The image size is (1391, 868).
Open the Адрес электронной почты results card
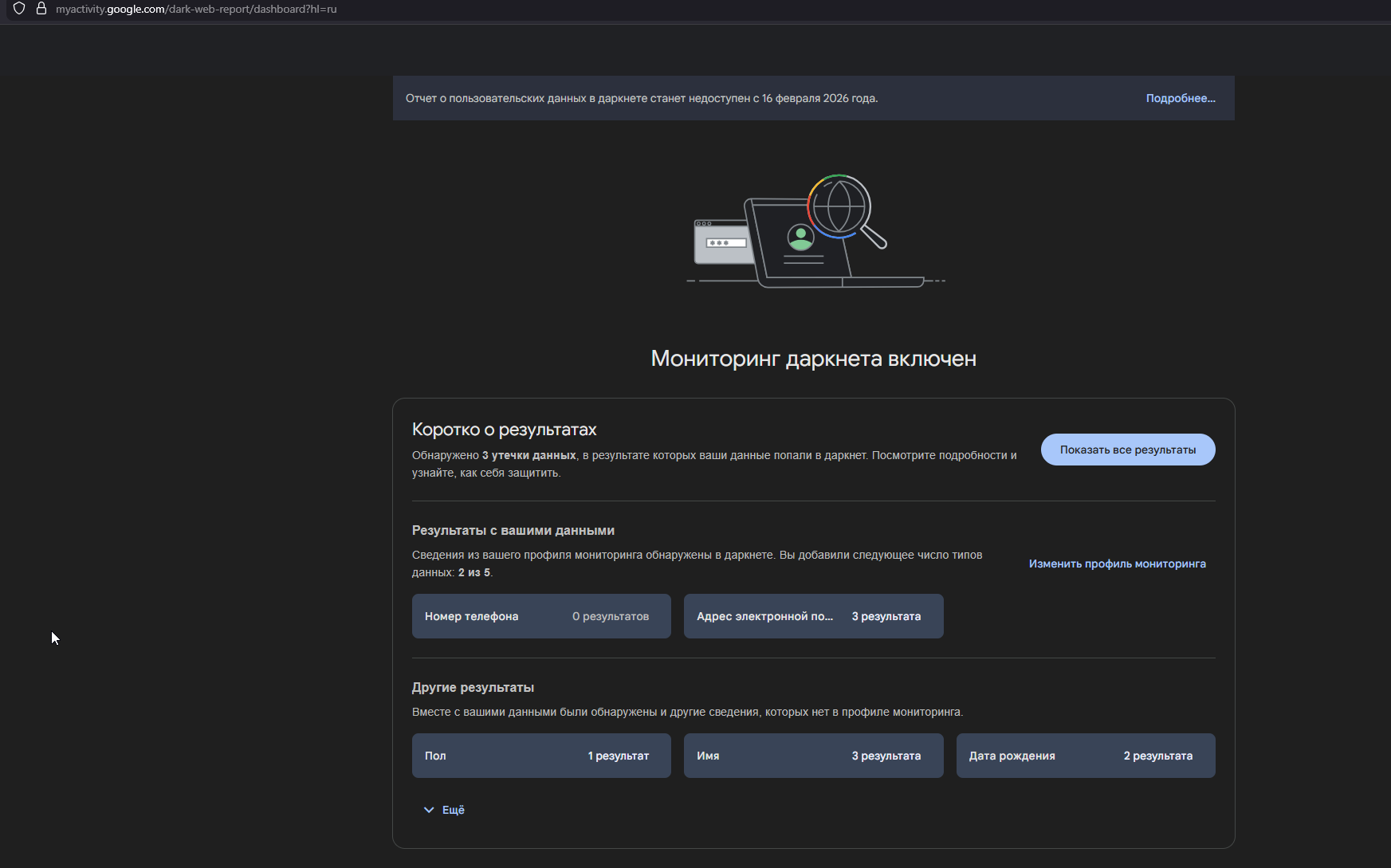pos(813,616)
